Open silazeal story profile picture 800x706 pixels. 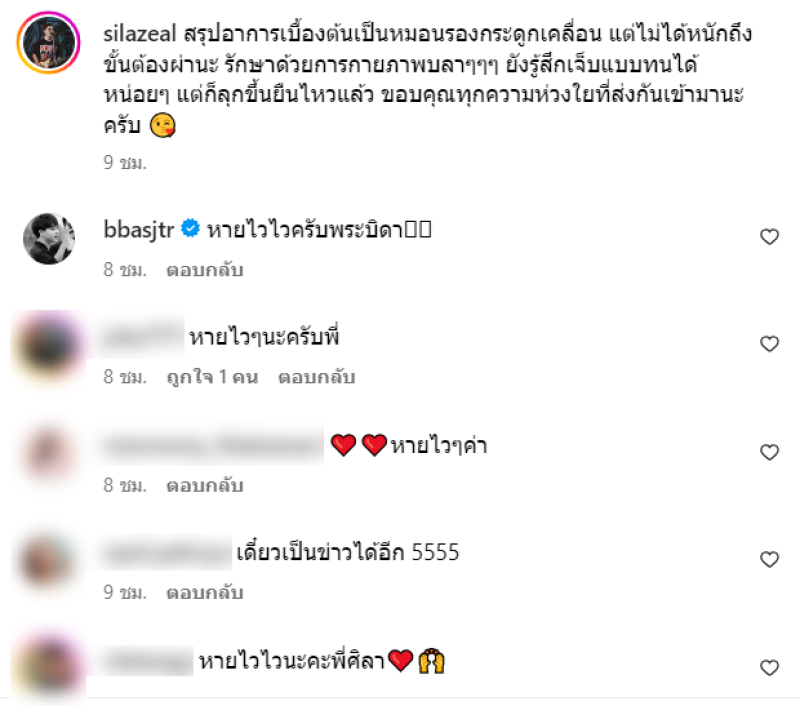click(48, 43)
